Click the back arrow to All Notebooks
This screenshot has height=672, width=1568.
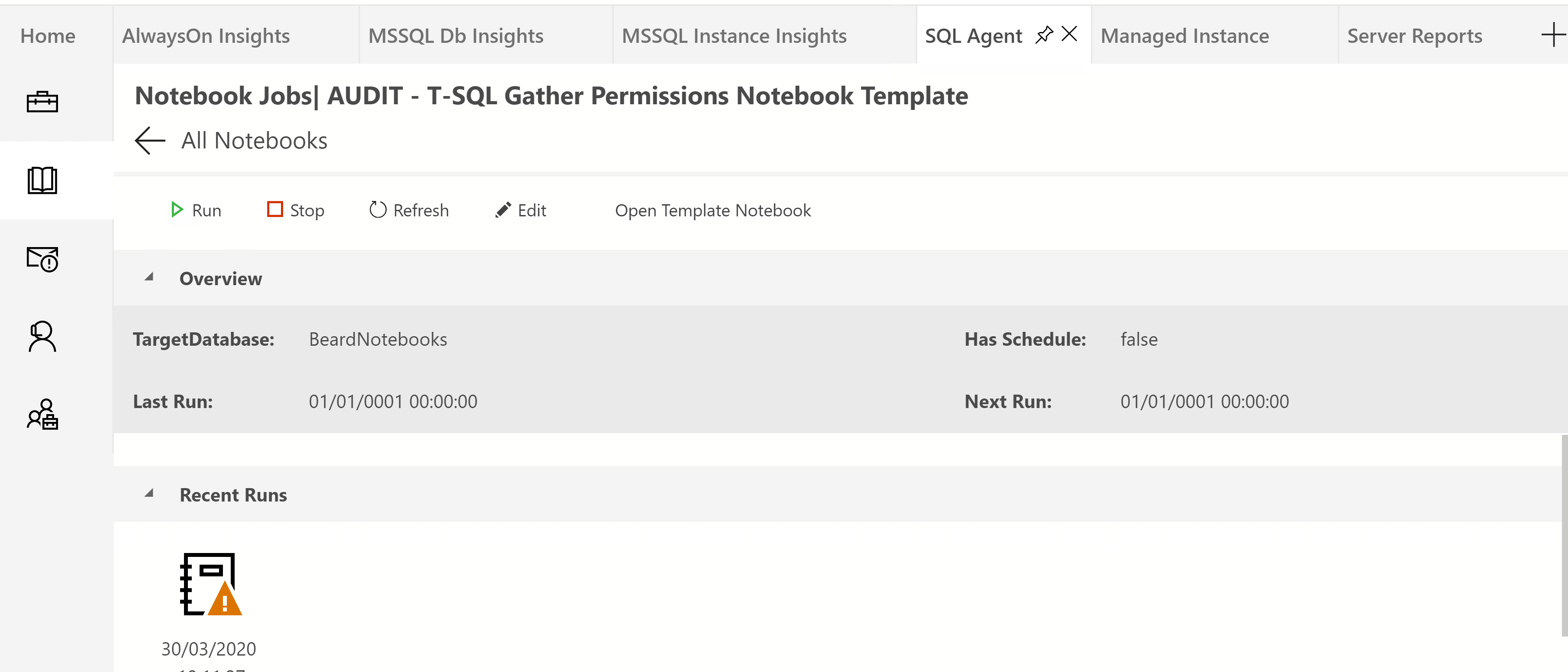click(x=150, y=141)
